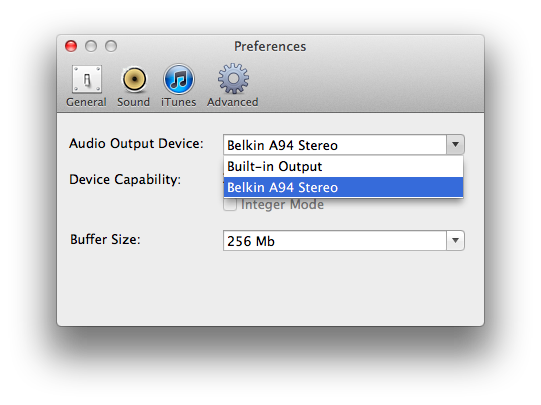Switch to the Advanced gear icon
This screenshot has height=405, width=541.
point(233,79)
